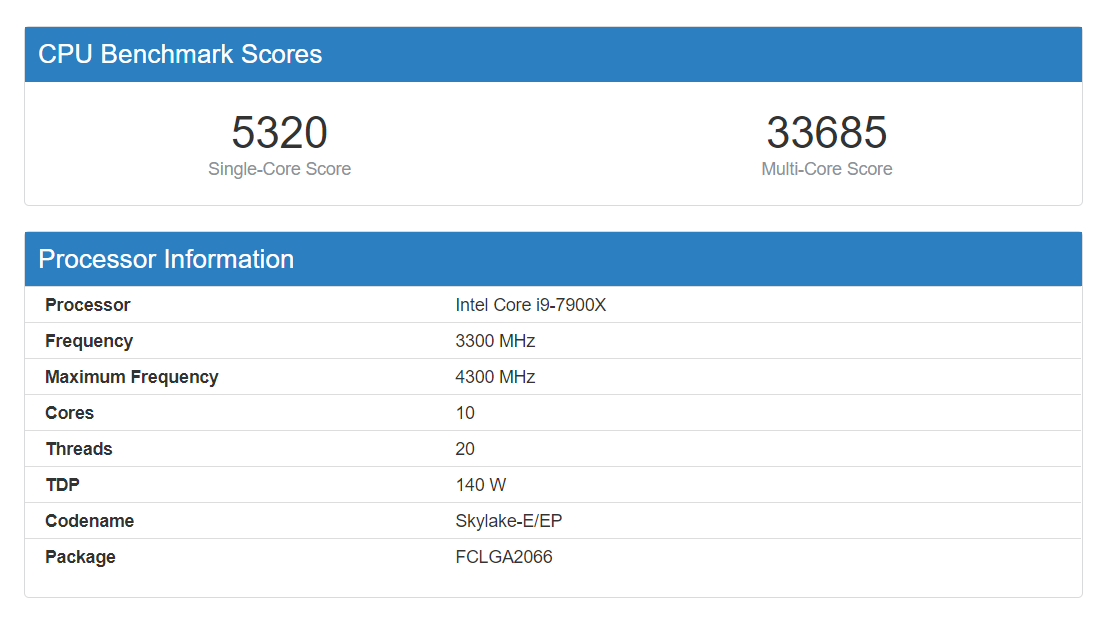Viewport: 1117px width, 625px height.
Task: Select the Threads value 20
Action: (x=465, y=449)
